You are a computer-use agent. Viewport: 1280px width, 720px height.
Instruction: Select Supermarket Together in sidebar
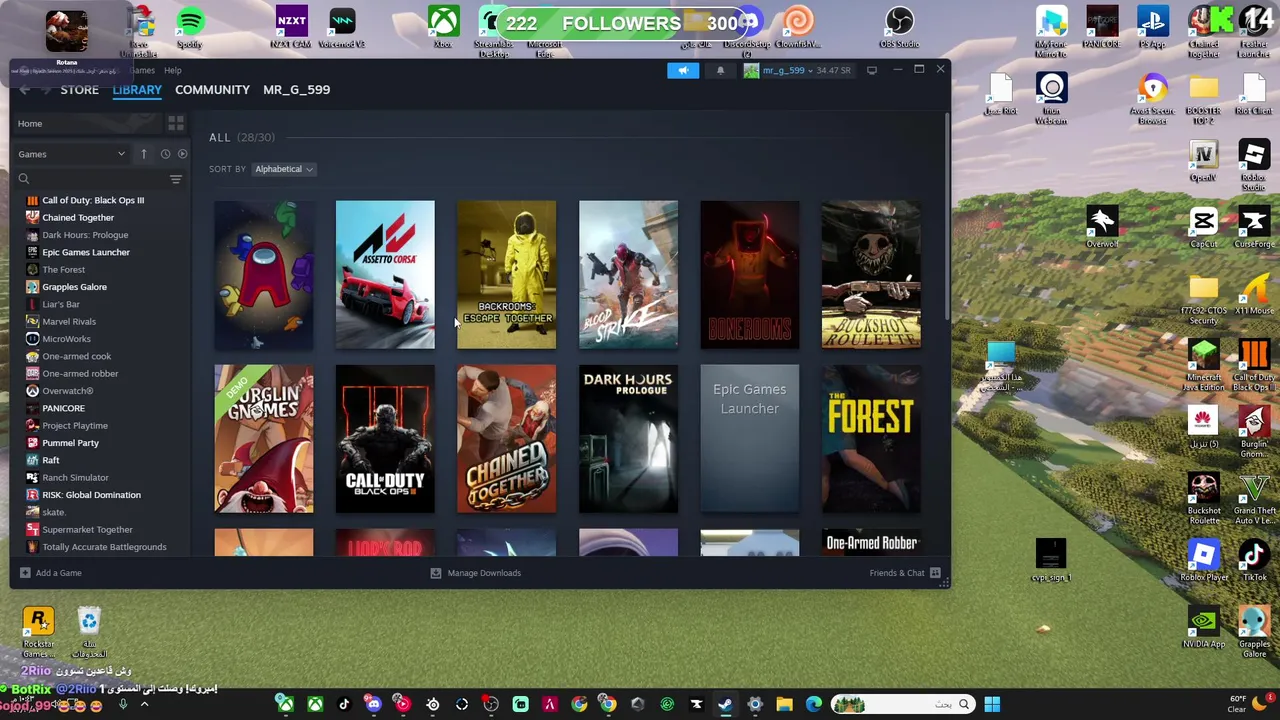(x=87, y=530)
